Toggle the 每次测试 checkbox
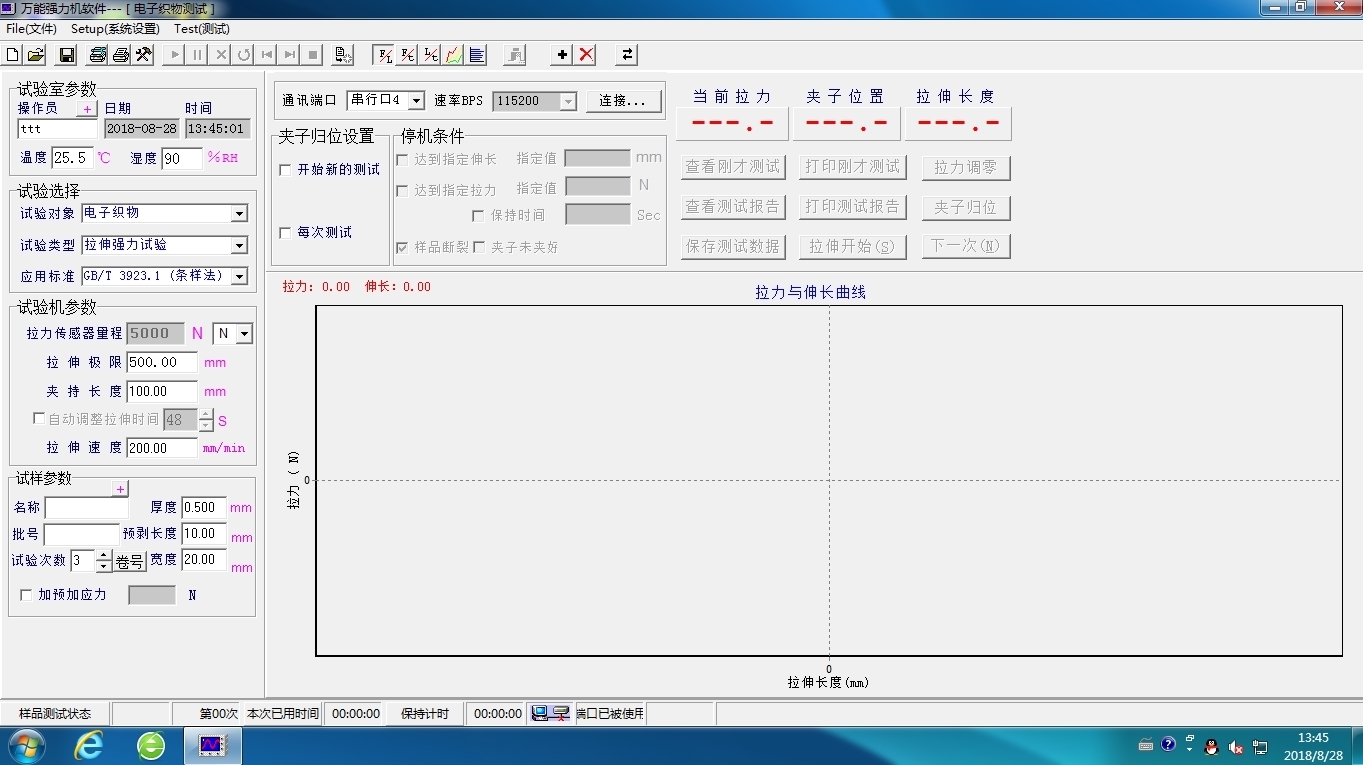 click(286, 233)
